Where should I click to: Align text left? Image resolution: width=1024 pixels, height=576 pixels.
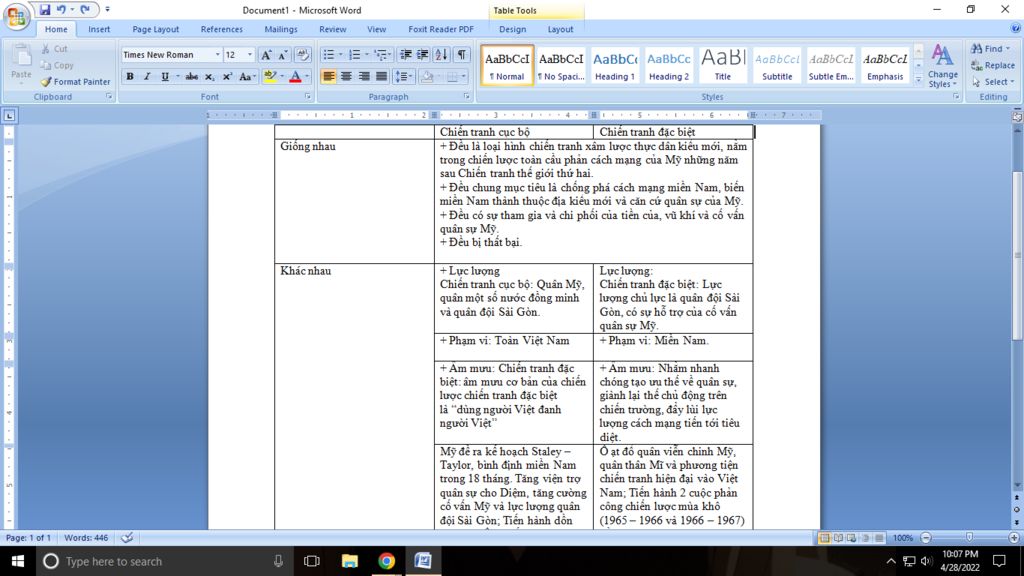click(328, 76)
